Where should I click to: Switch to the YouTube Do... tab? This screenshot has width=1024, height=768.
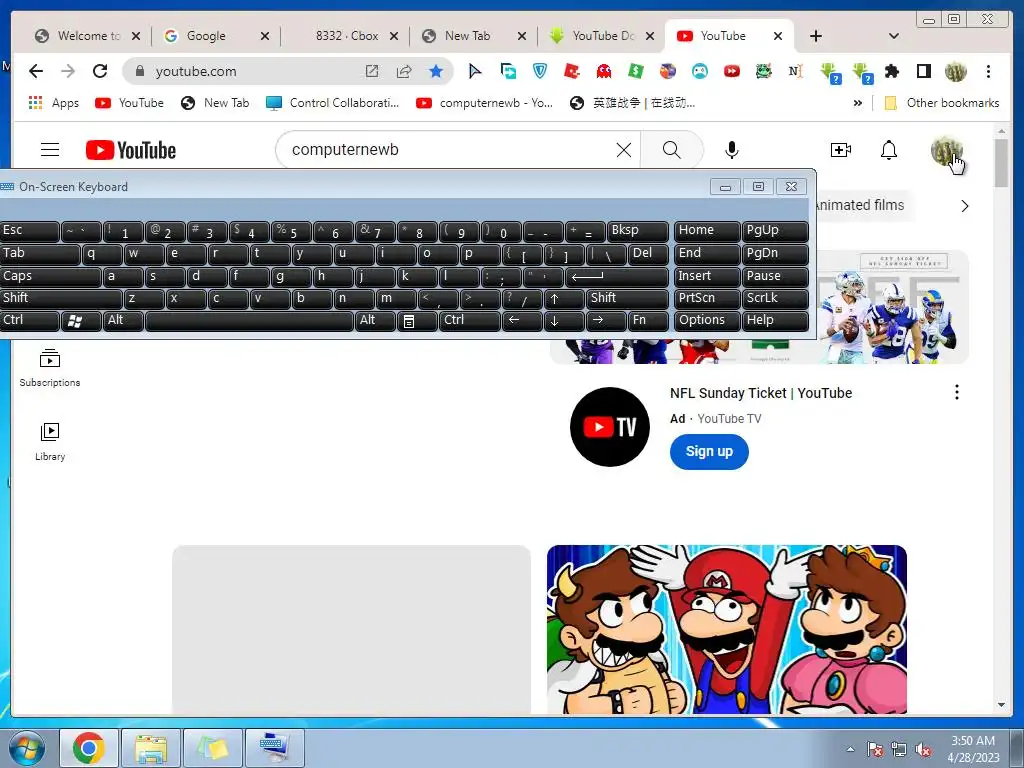click(x=603, y=36)
